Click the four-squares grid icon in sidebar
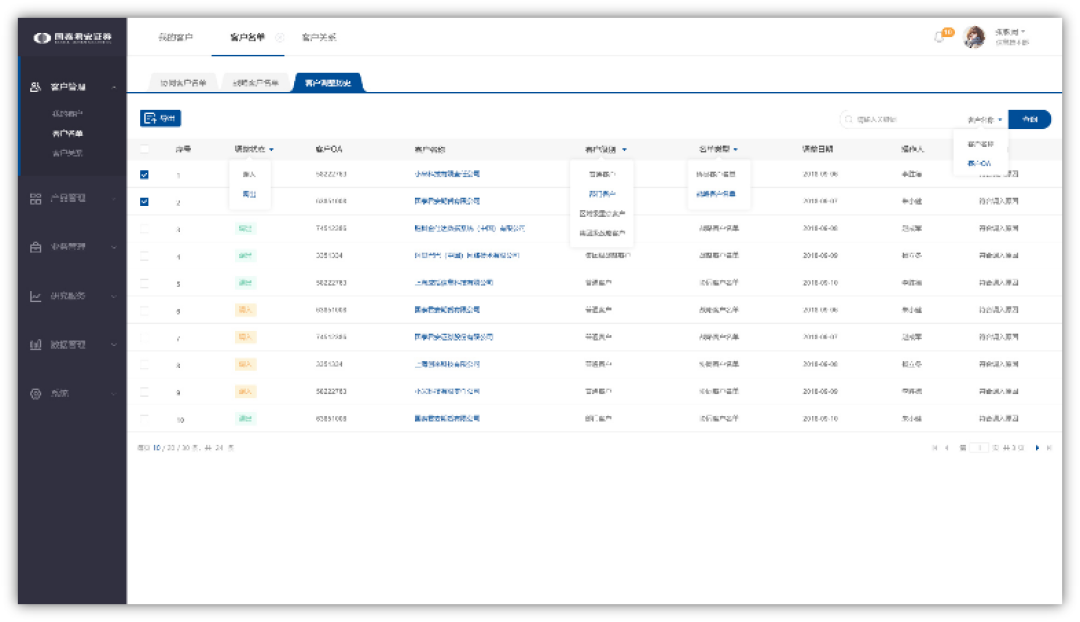 (x=35, y=198)
